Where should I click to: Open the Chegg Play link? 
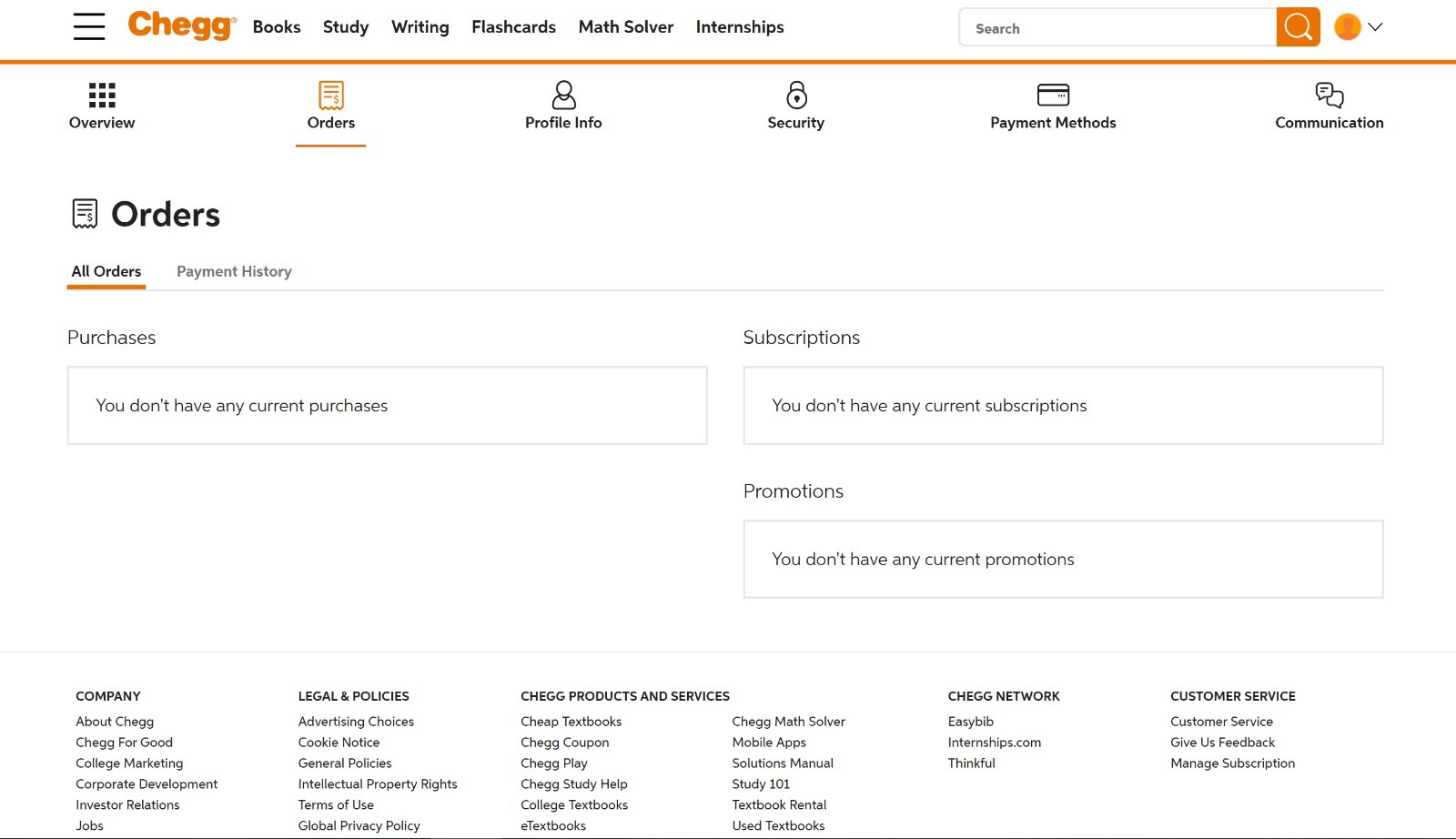point(554,763)
